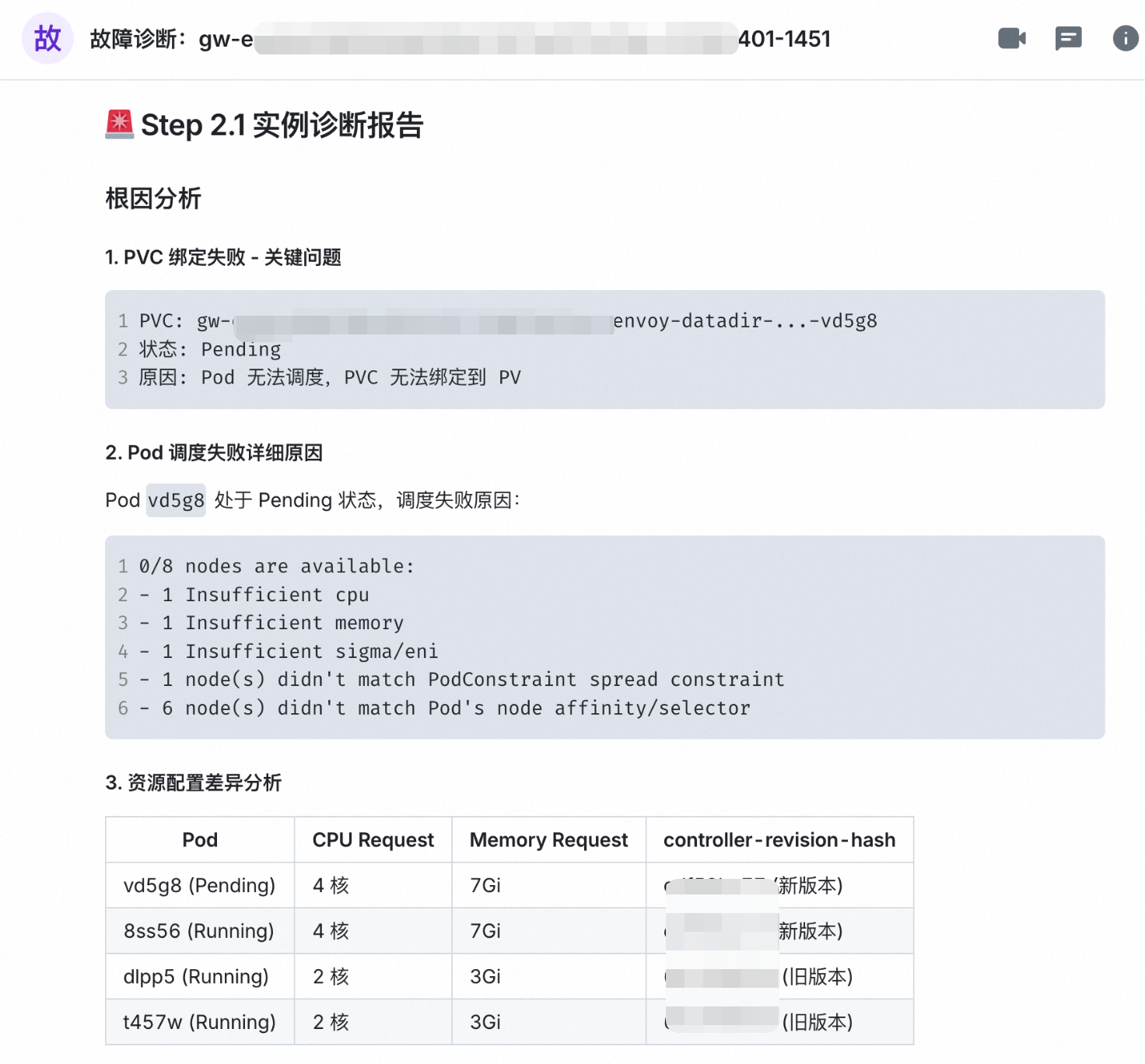Click the purple 故 avatar badge
This screenshot has height=1064, width=1145.
tap(47, 38)
